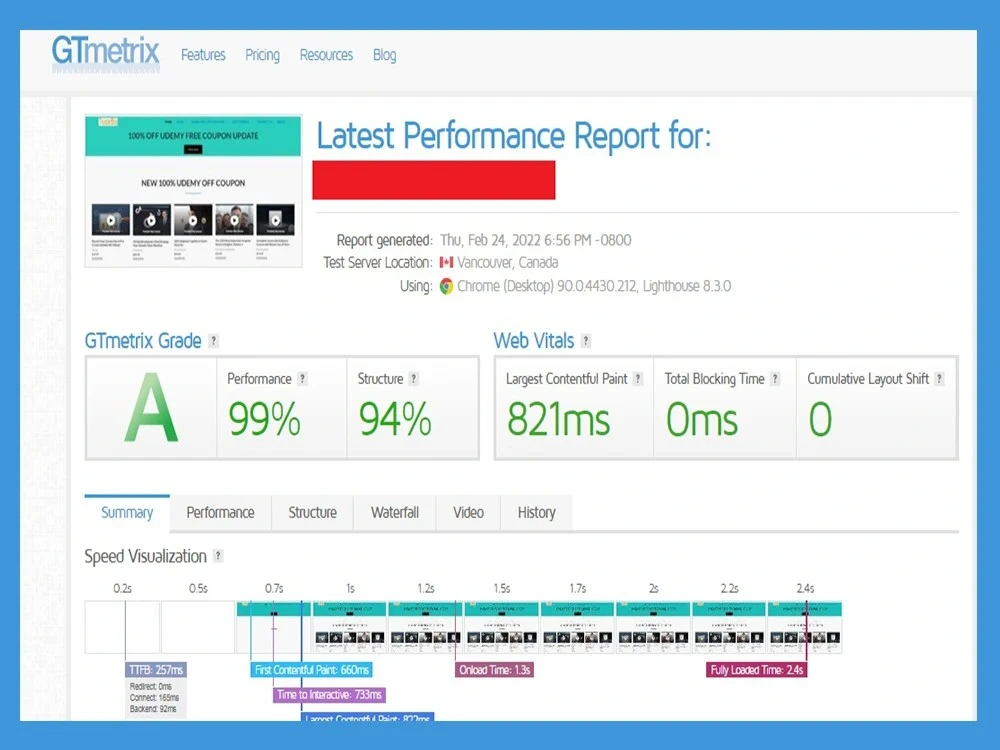The height and width of the screenshot is (750, 1000).
Task: Click the 821ms LCP value
Action: click(559, 420)
